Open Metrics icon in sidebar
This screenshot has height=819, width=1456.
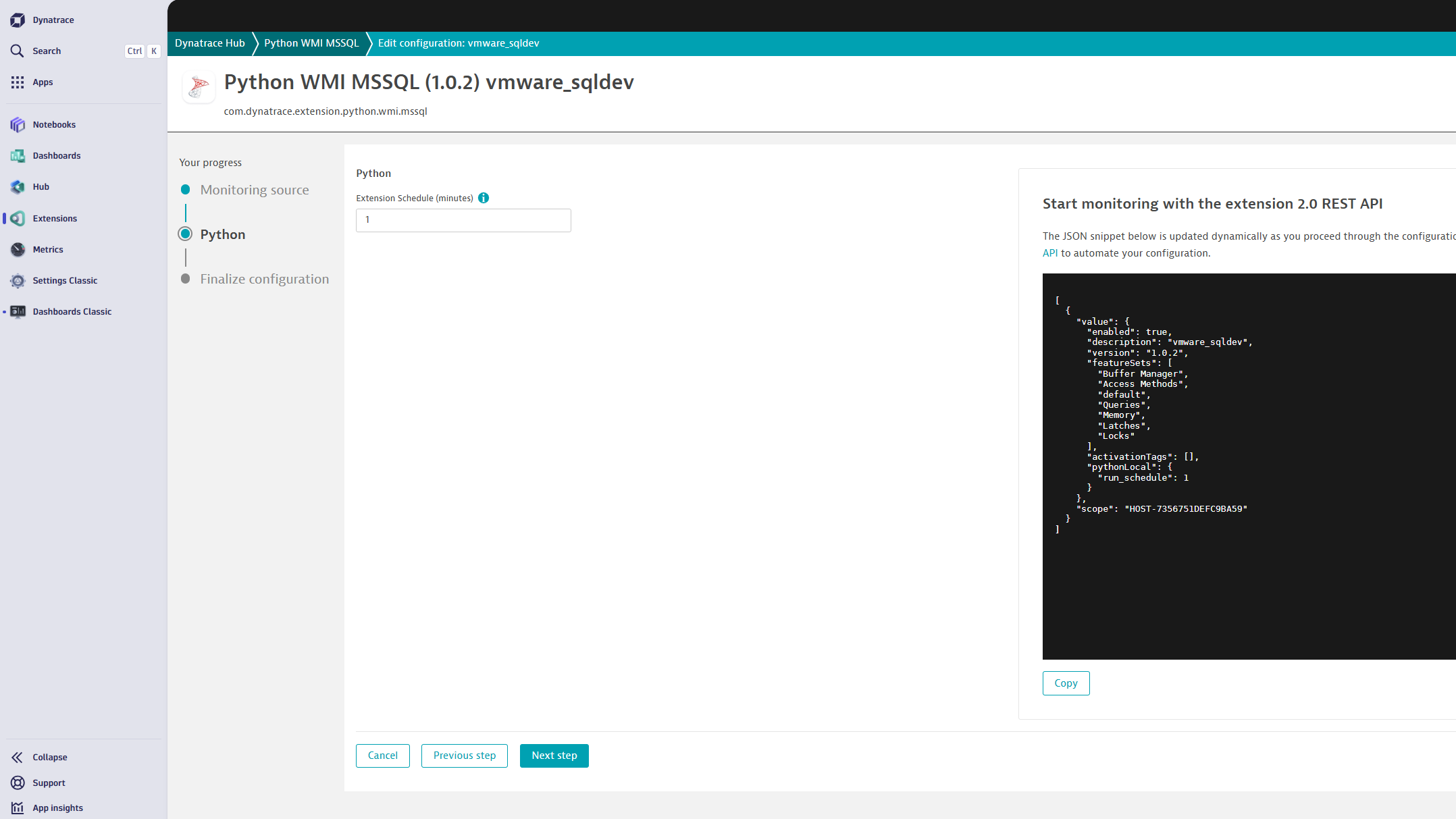tap(18, 250)
